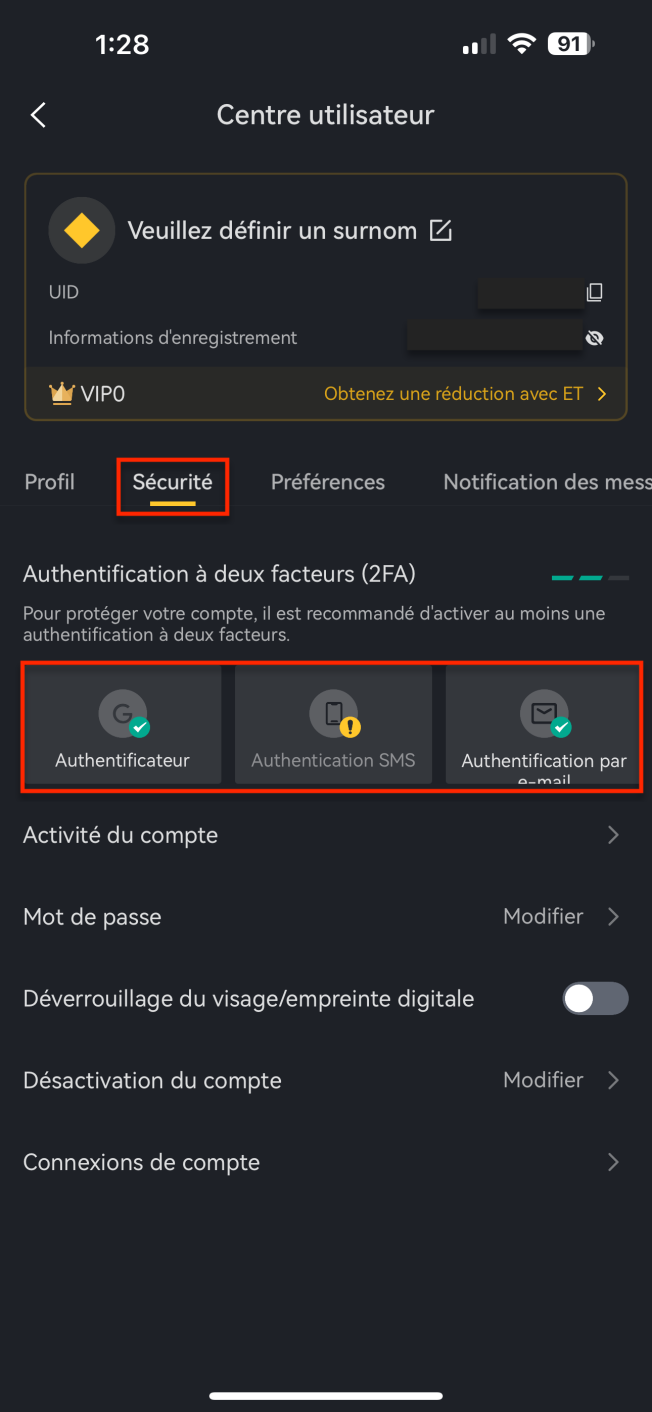Viewport: 652px width, 1412px height.
Task: Switch to the Profil tab
Action: coord(49,482)
